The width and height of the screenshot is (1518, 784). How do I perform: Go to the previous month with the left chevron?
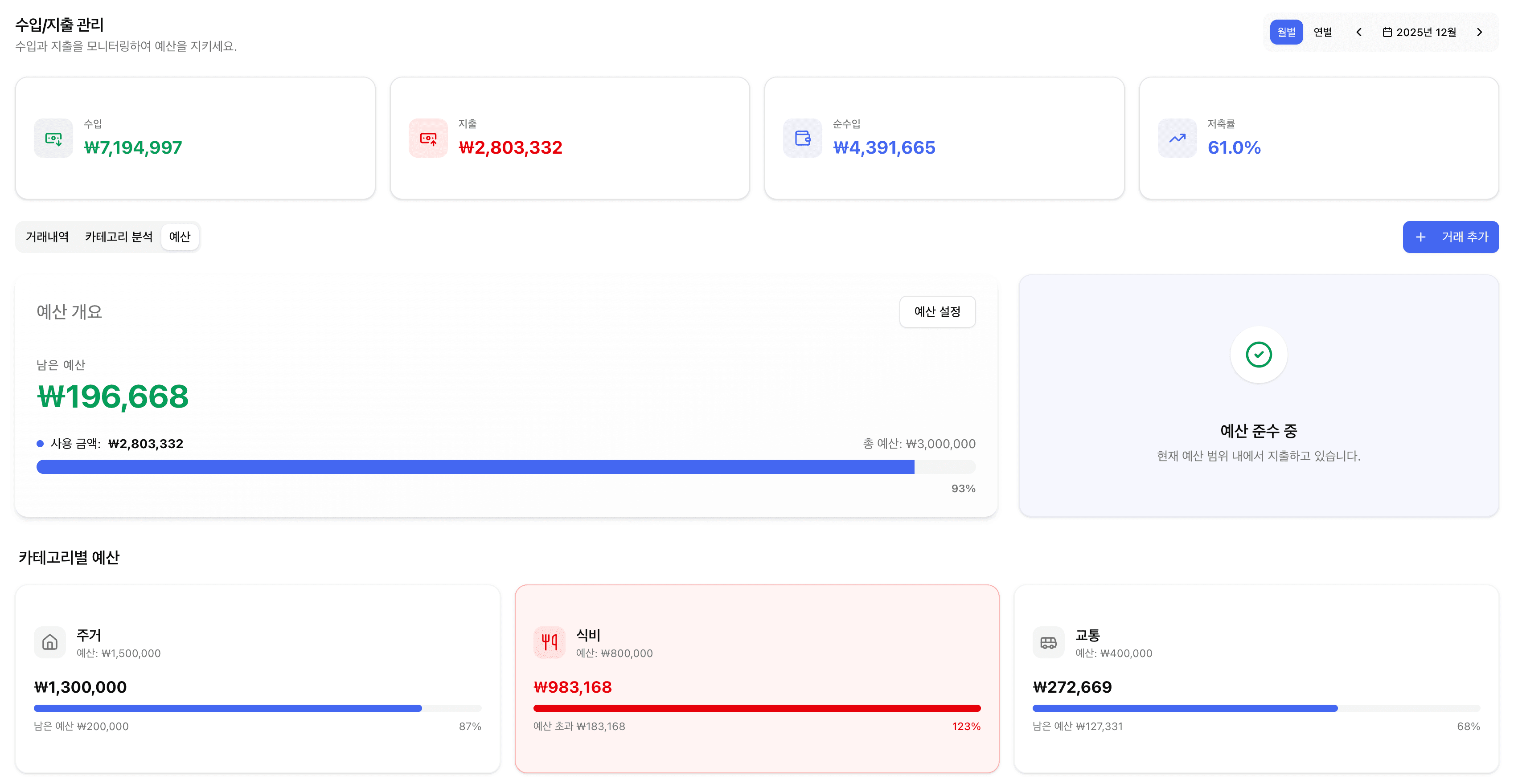click(x=1359, y=33)
